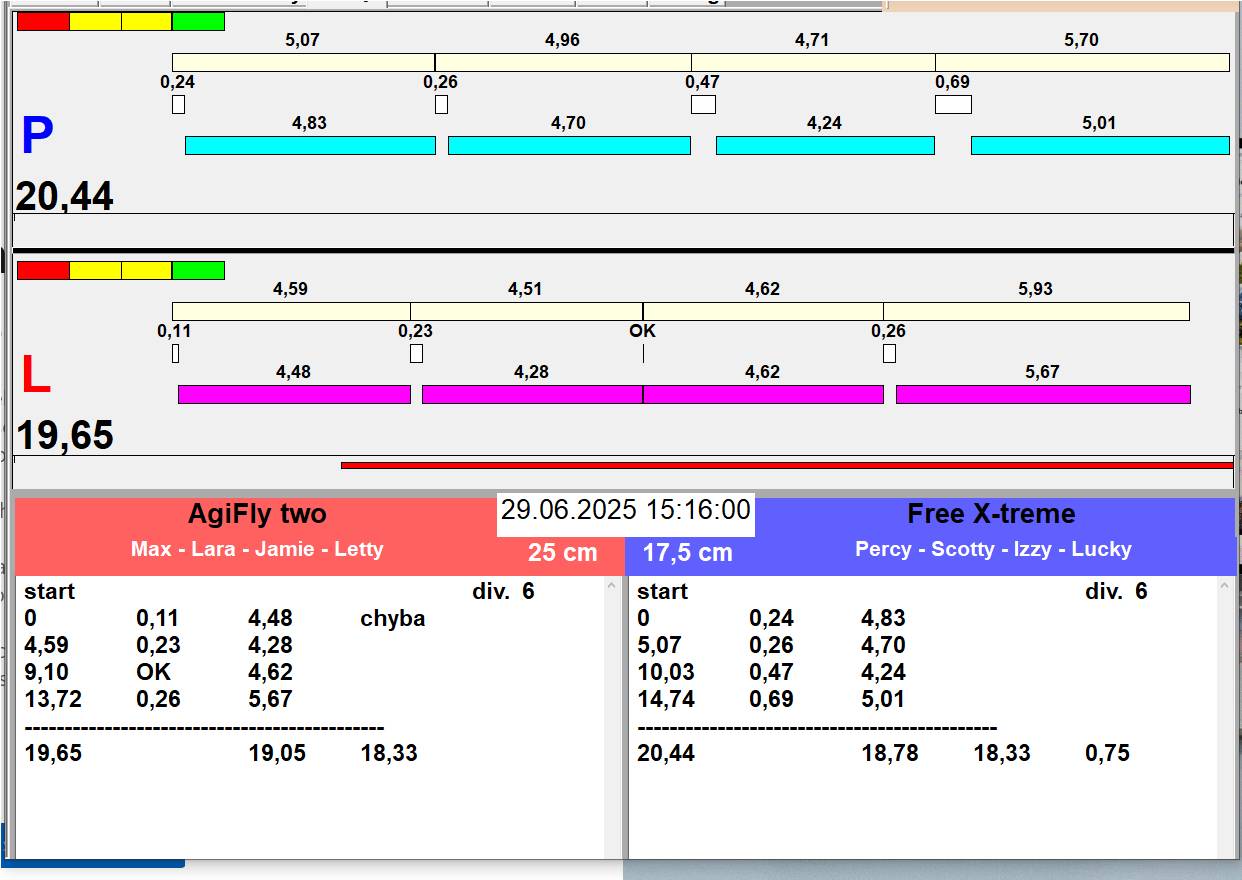
Task: Click the red start light in lane L
Action: (43, 270)
